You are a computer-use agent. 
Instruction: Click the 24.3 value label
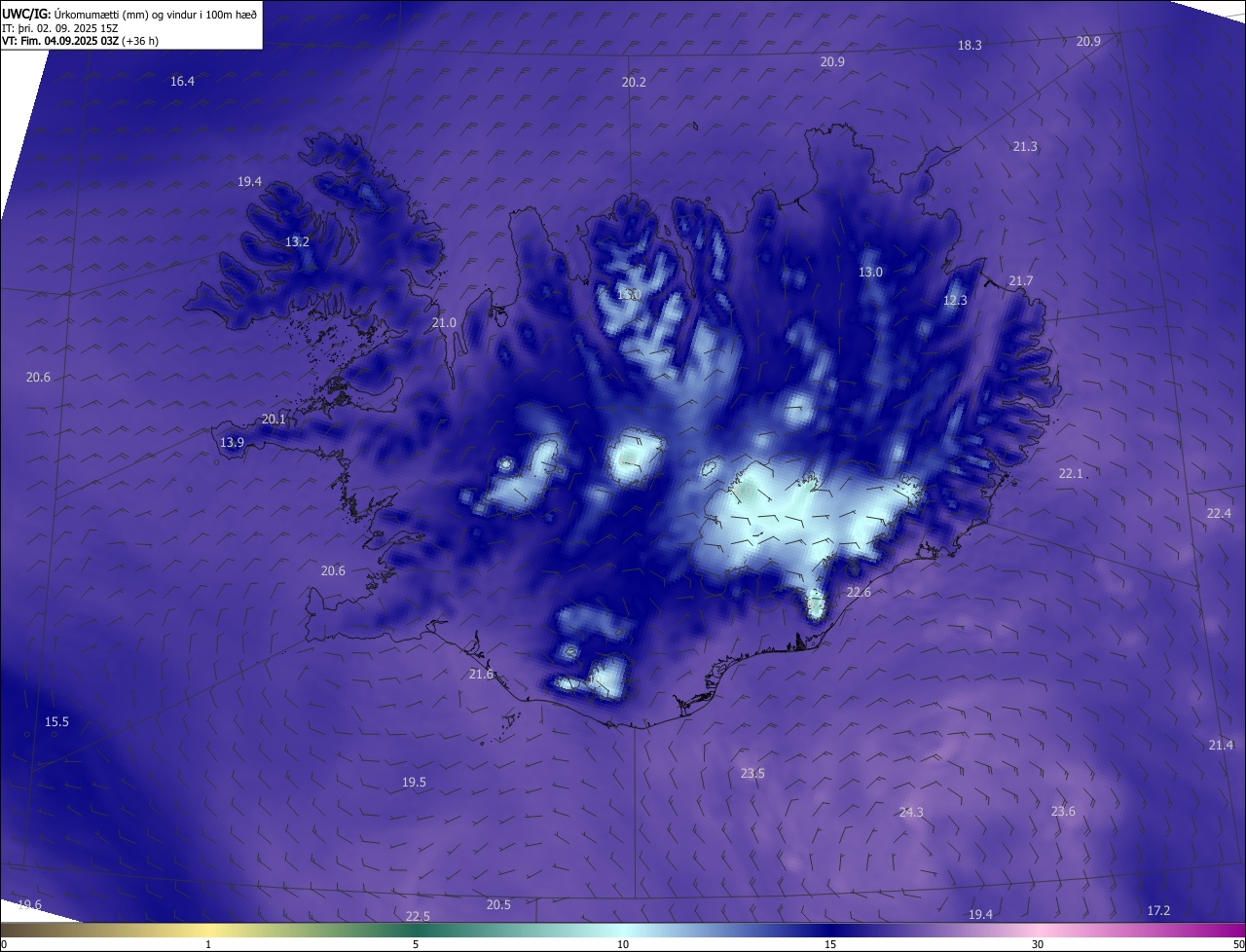(911, 813)
